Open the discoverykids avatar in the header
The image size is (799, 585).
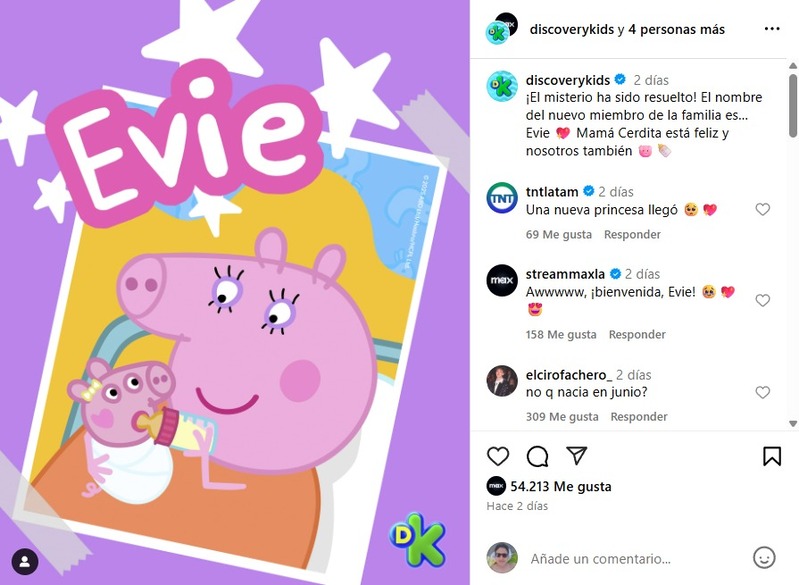point(497,33)
